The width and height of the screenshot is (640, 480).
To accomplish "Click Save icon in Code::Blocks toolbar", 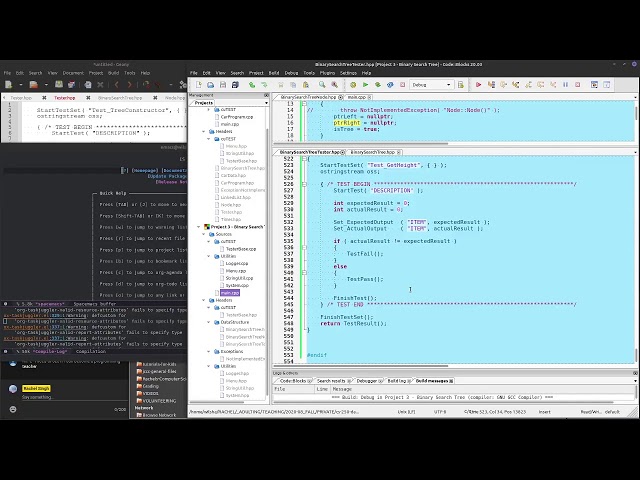I will coord(223,84).
